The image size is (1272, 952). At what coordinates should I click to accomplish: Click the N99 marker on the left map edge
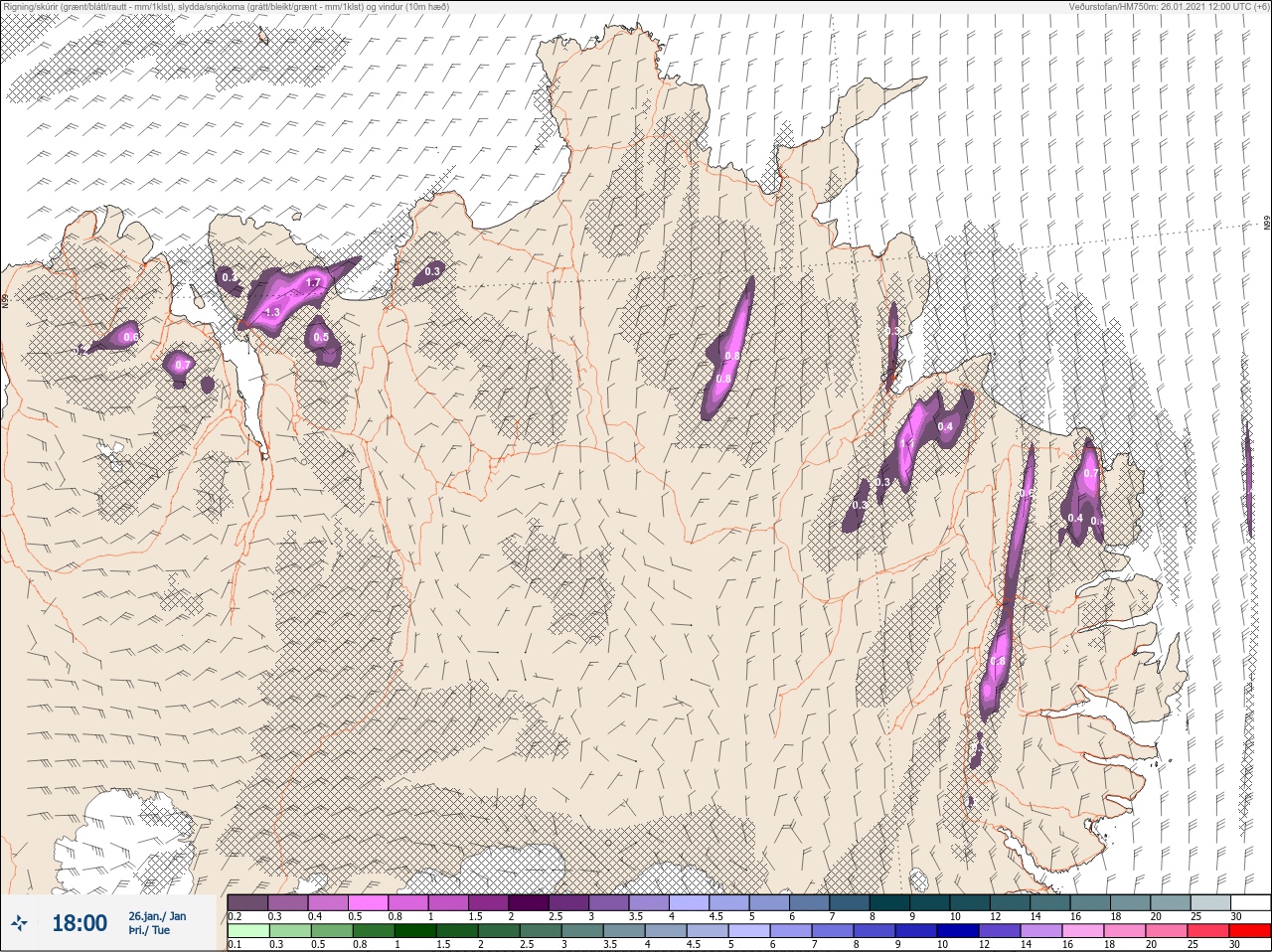tap(5, 299)
